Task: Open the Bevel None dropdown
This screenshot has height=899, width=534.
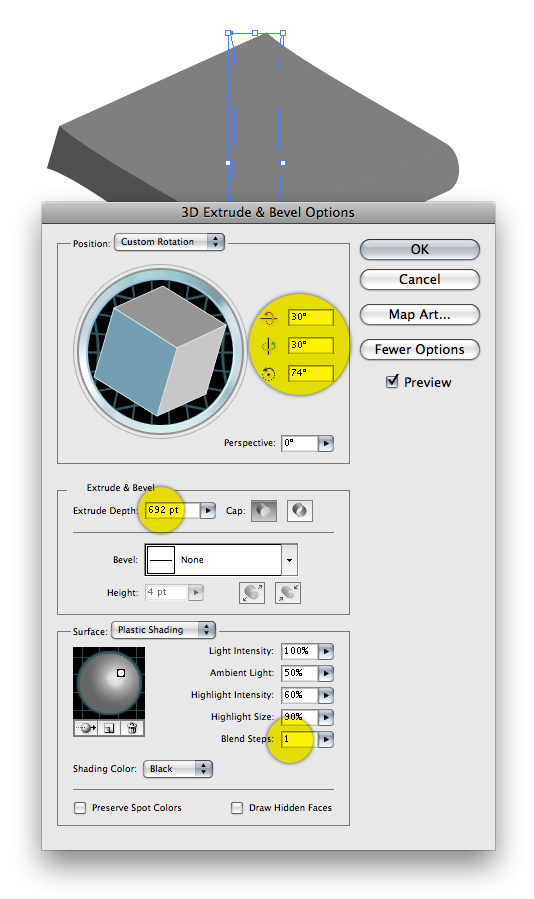Action: [221, 560]
